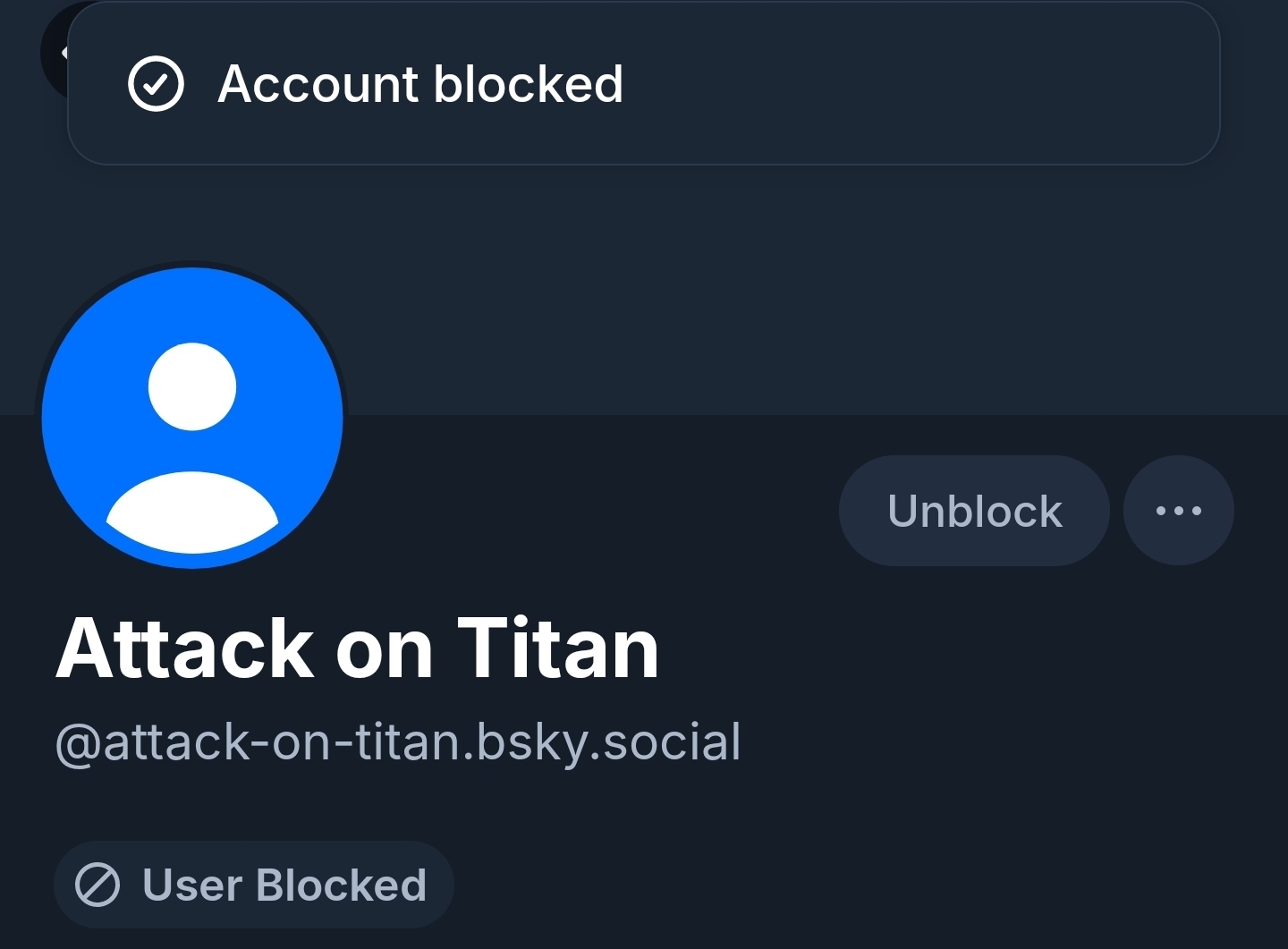
Task: Click the circle-slash icon beside User Blocked
Action: coord(97,885)
